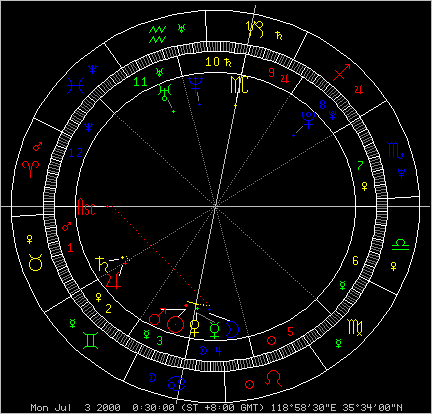Select the blue Scorpio sign symbol
Image resolution: width=432 pixels, height=414 pixels.
[396, 150]
